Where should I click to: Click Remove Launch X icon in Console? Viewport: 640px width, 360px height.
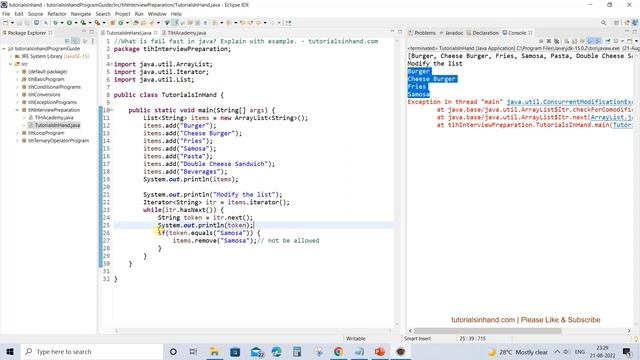pyautogui.click(x=549, y=41)
